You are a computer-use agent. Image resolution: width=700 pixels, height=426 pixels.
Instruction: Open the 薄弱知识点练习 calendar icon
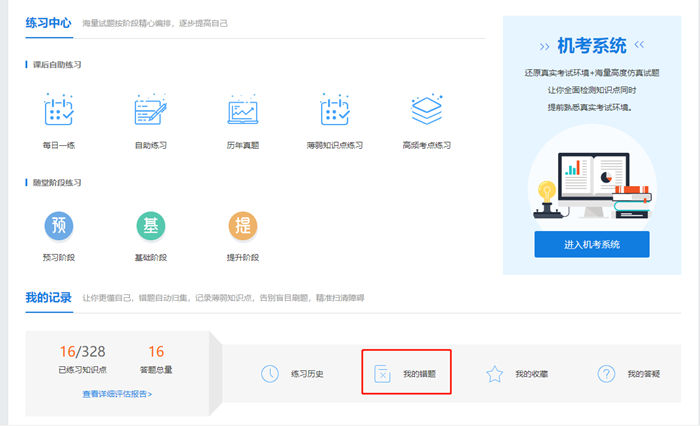pyautogui.click(x=335, y=110)
